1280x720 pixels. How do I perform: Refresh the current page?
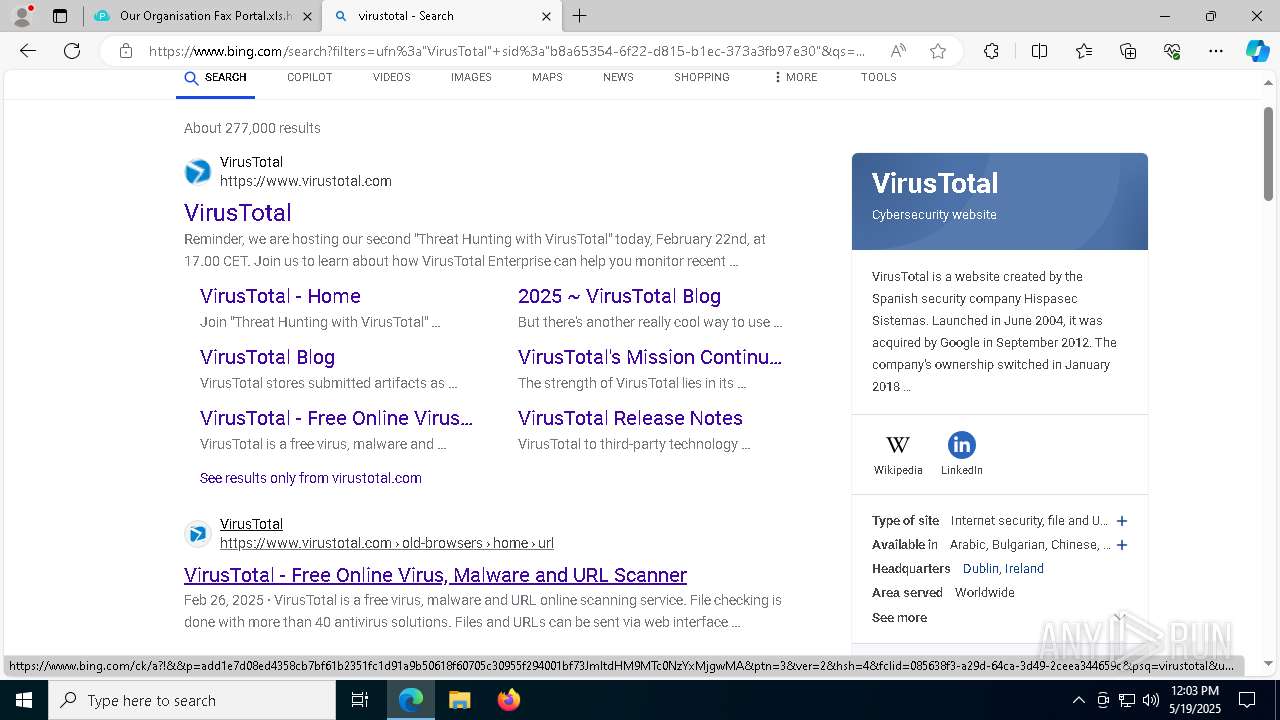point(72,51)
